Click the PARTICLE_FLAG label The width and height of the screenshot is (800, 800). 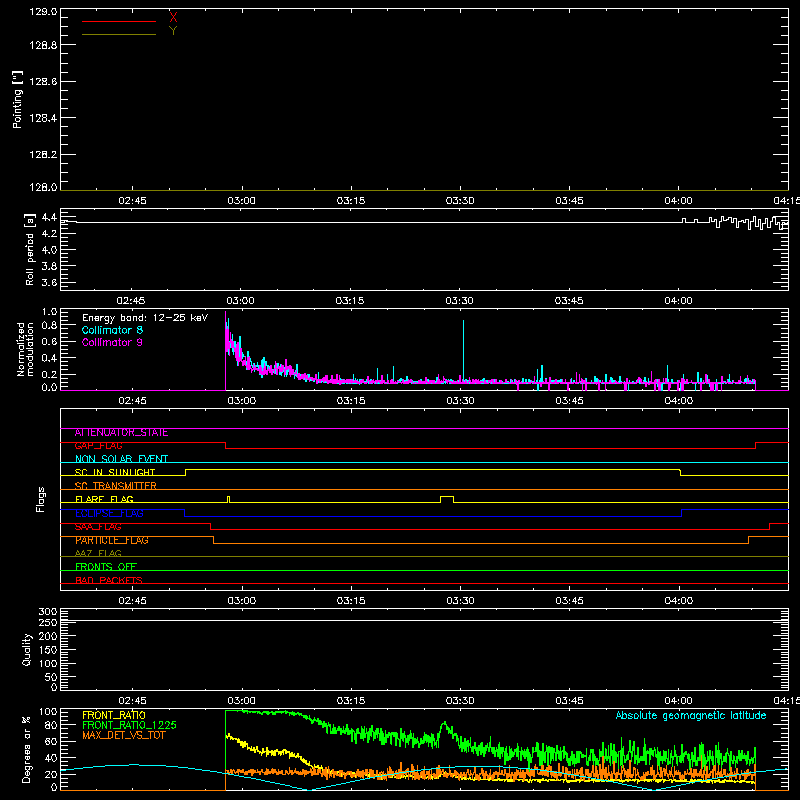[112, 540]
